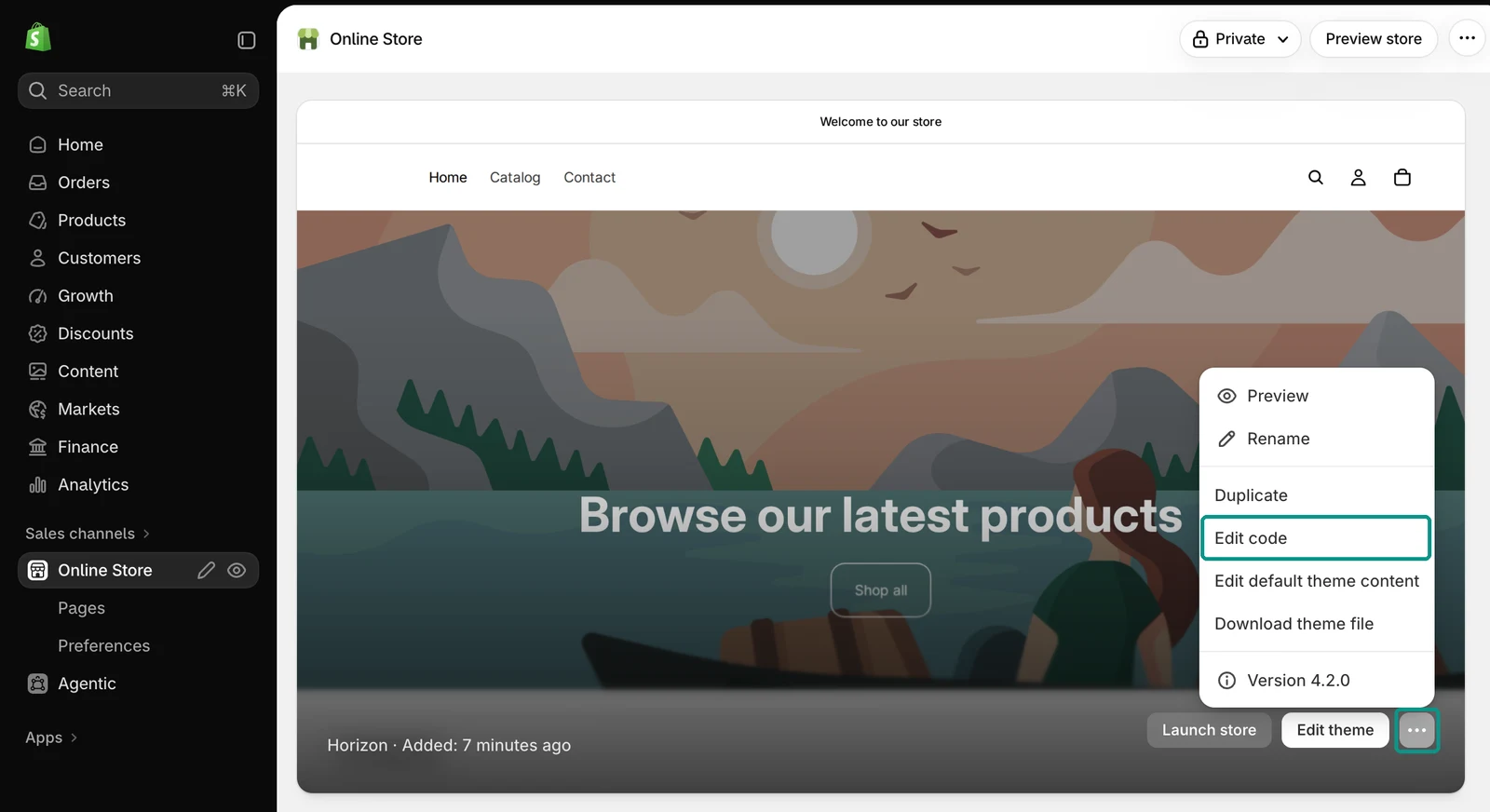This screenshot has height=812, width=1490.
Task: Click Catalog in the store preview navigation
Action: coord(515,177)
